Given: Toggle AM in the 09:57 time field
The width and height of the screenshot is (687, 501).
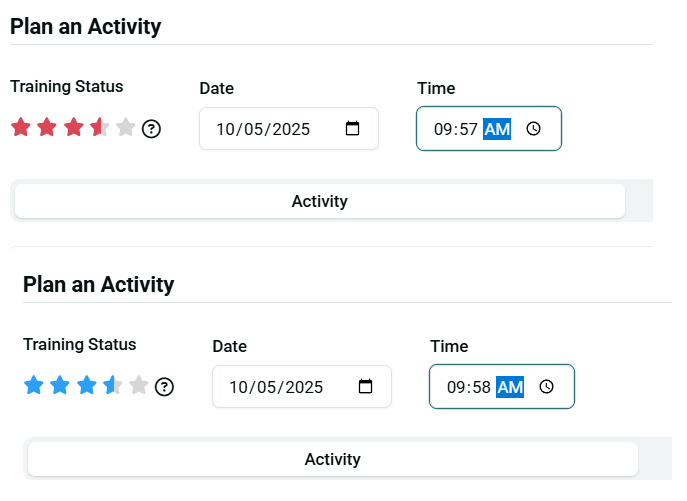Looking at the screenshot, I should [x=497, y=129].
